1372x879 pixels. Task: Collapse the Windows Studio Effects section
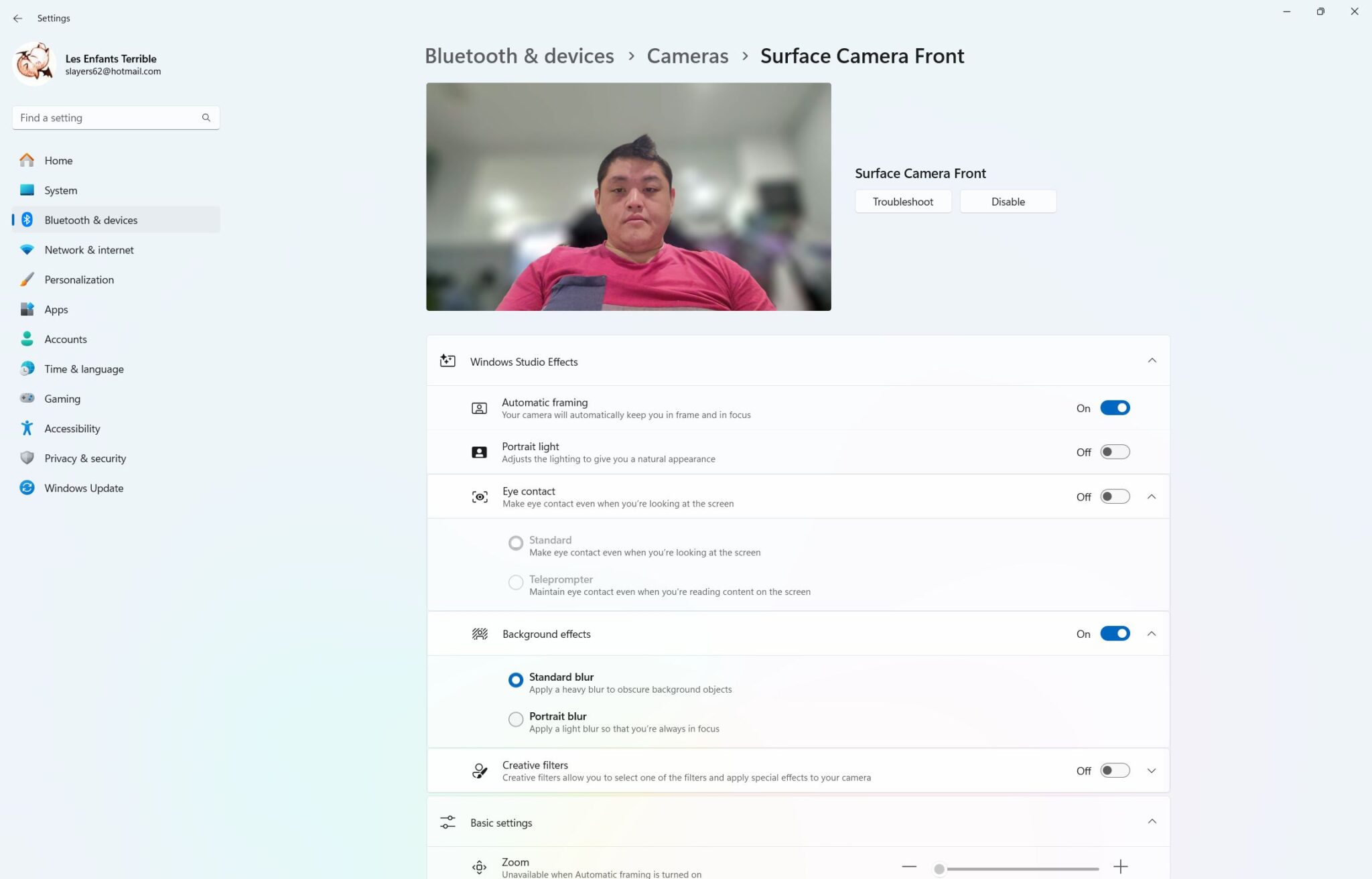click(1152, 360)
